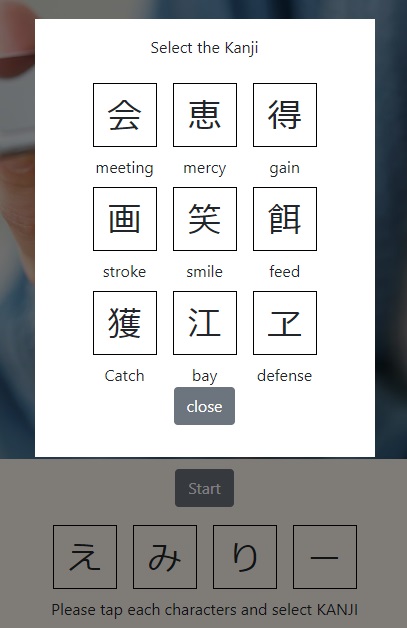Tap the long vowel ー character box

(x=325, y=557)
